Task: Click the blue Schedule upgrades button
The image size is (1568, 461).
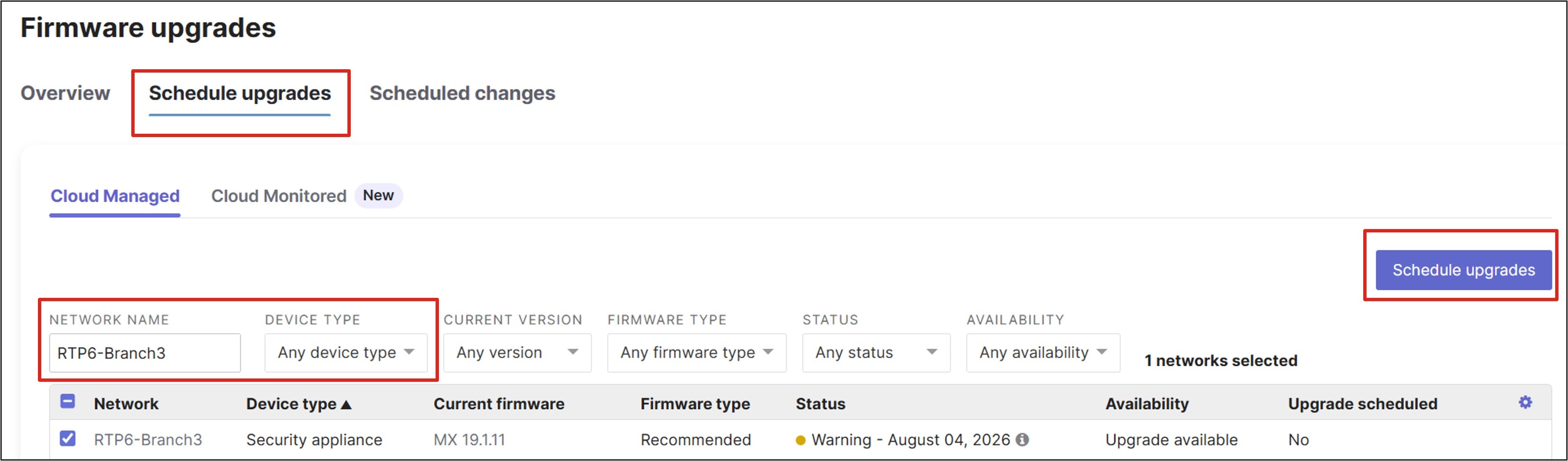Action: [1463, 270]
